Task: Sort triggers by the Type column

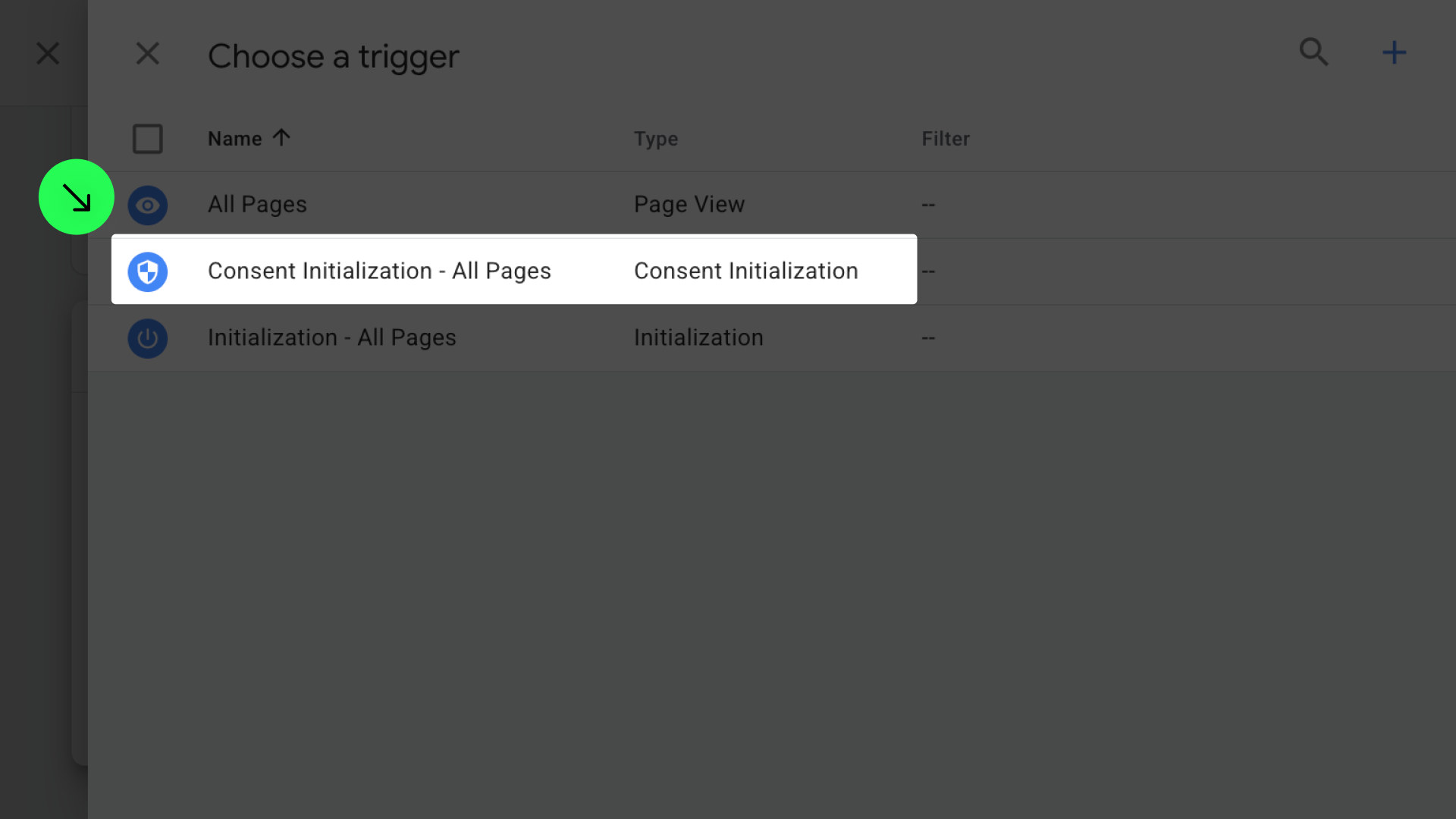Action: click(656, 139)
